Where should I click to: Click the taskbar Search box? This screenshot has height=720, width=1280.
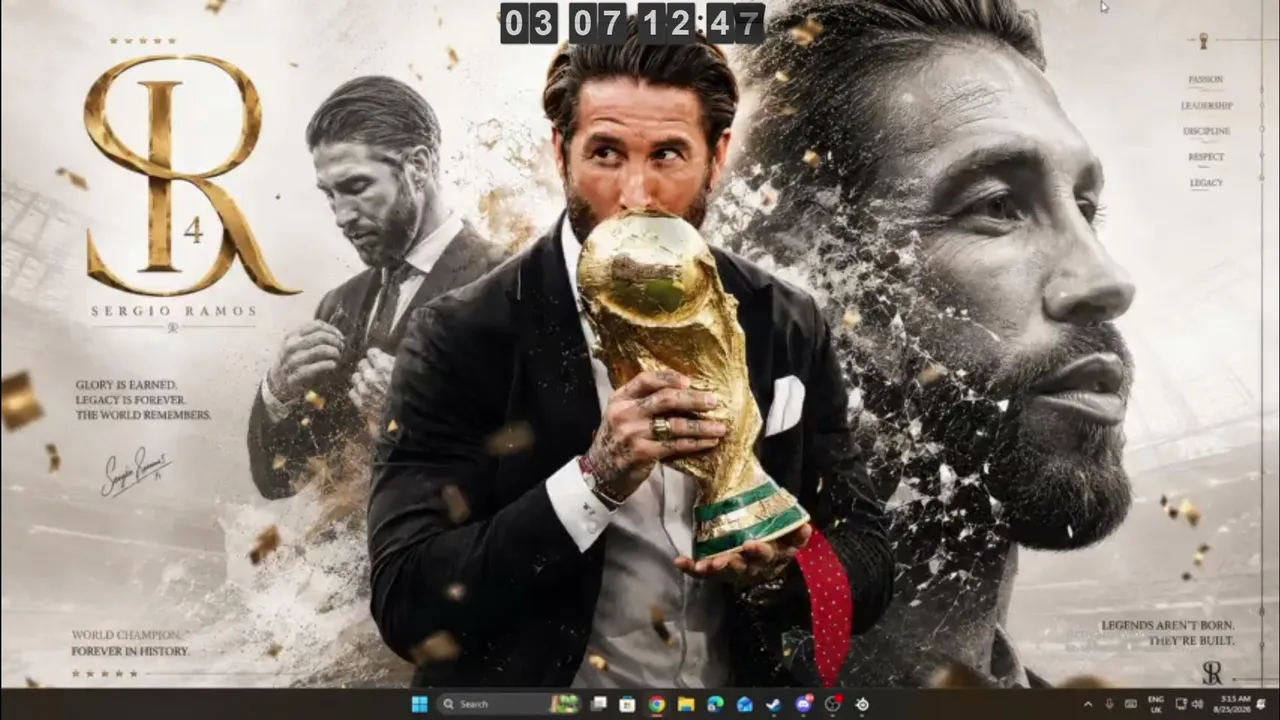510,704
